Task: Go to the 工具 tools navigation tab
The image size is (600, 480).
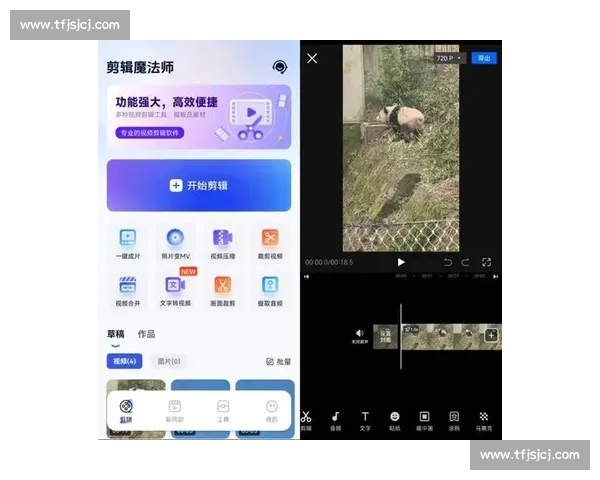Action: click(x=223, y=411)
